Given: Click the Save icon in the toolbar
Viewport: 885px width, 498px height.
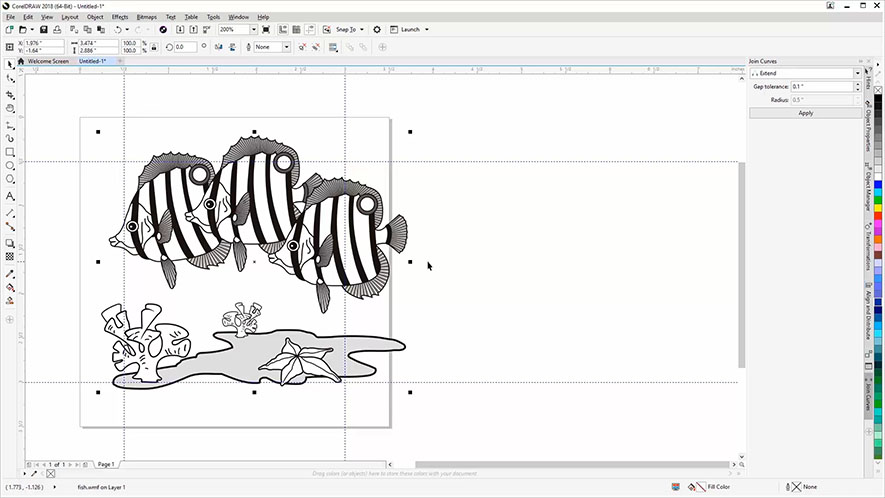Looking at the screenshot, I should tap(44, 30).
